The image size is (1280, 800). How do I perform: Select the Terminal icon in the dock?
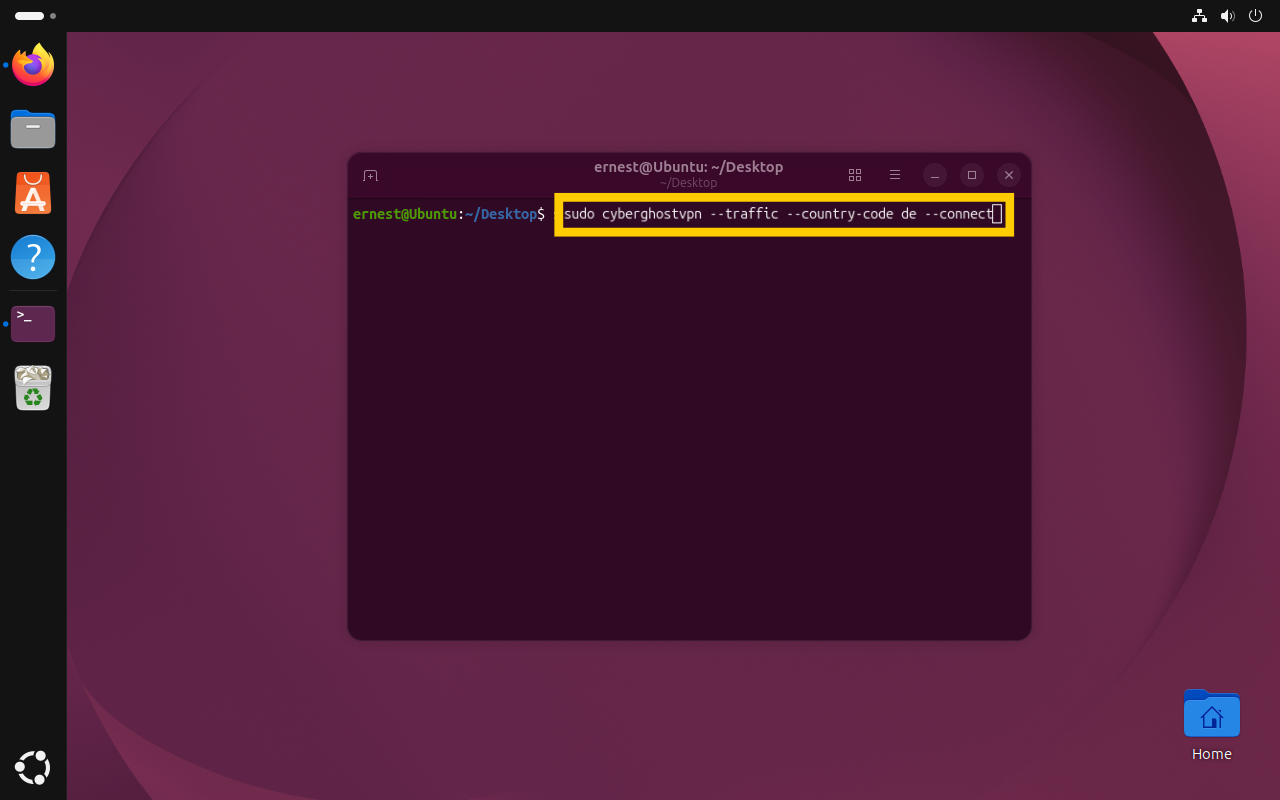[33, 323]
